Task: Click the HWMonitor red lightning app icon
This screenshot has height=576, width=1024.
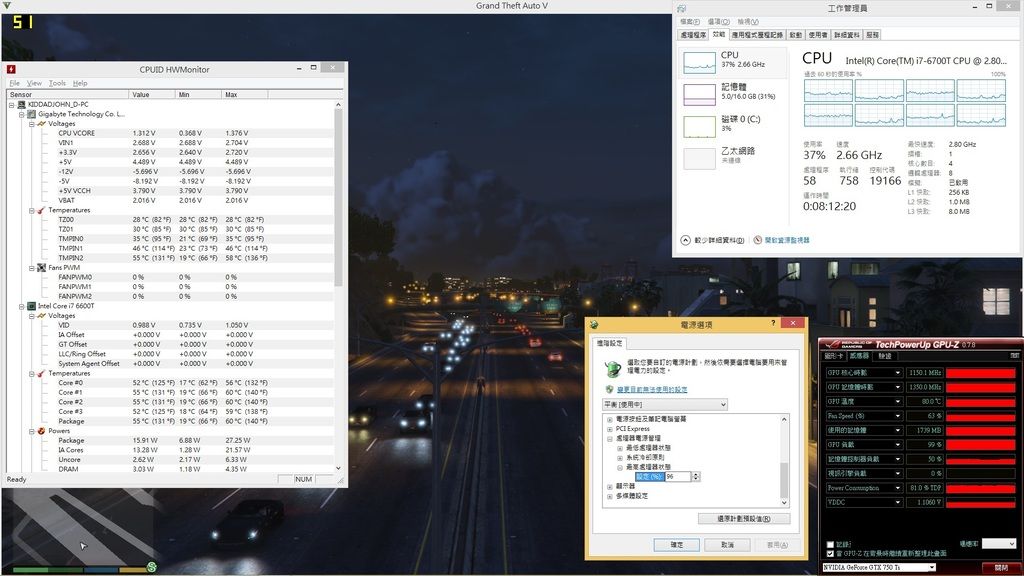Action: [x=11, y=69]
